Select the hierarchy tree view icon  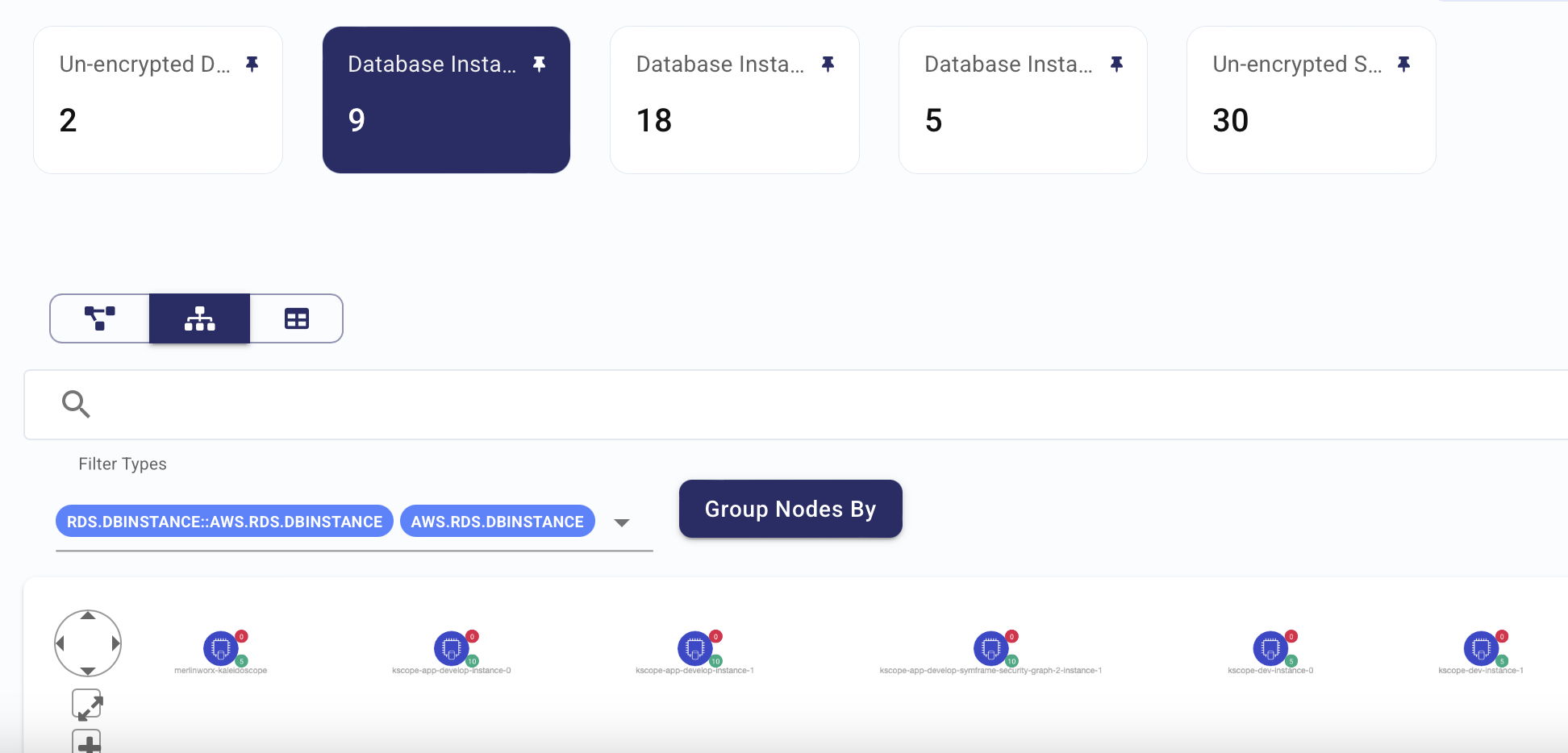[200, 318]
